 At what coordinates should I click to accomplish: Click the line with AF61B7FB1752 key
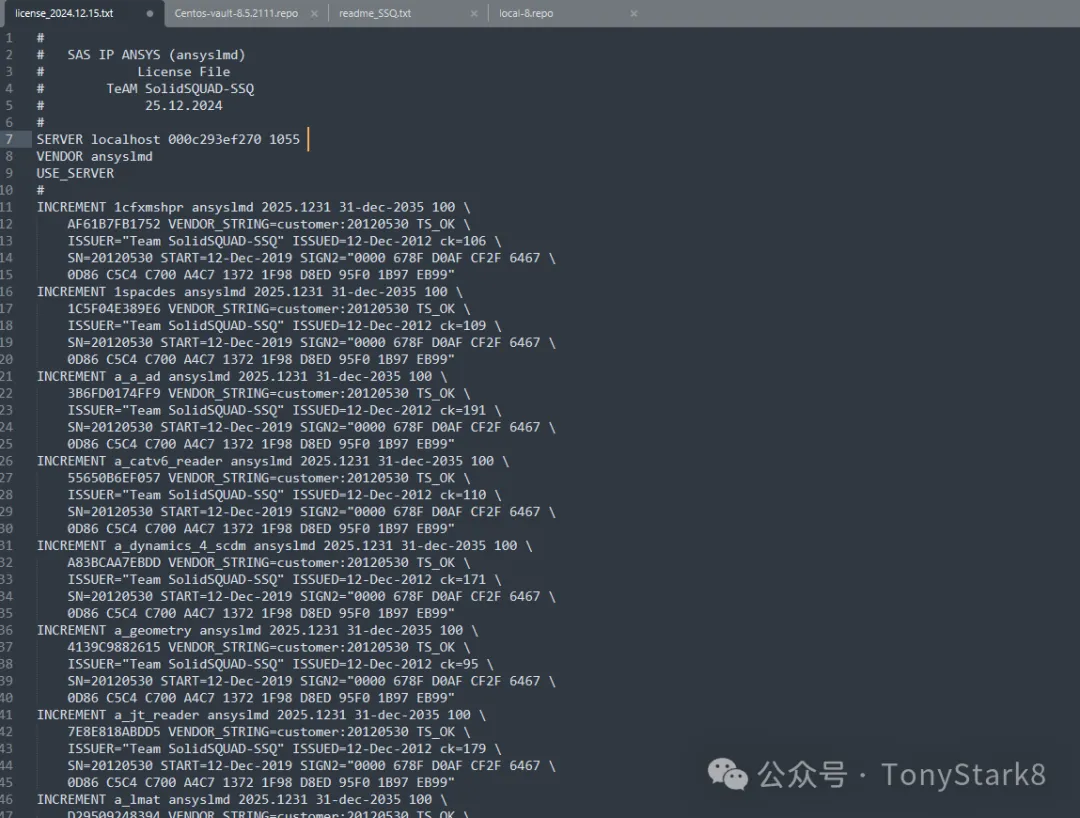pos(269,224)
